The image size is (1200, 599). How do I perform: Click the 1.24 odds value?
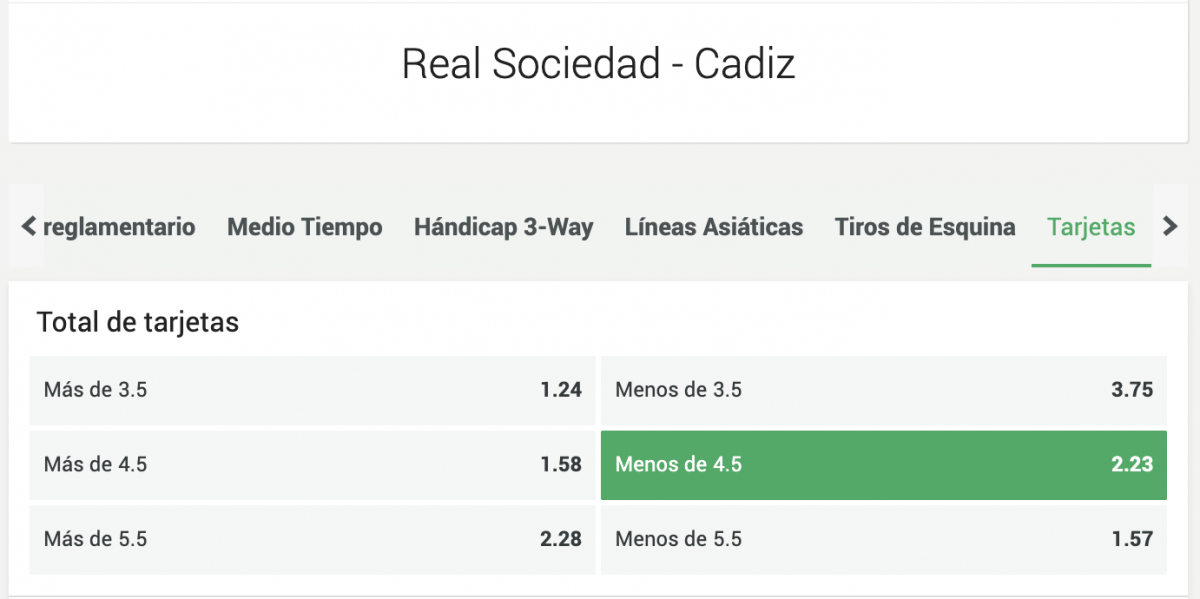(x=561, y=390)
